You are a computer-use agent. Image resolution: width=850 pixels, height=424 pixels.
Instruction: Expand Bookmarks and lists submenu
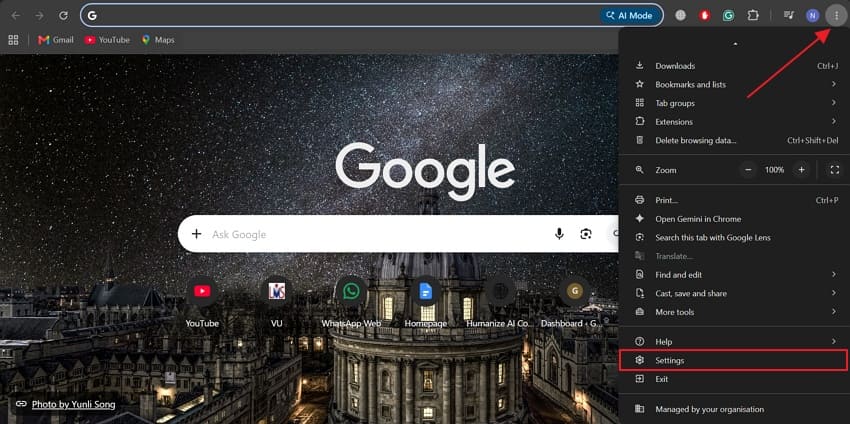(735, 85)
